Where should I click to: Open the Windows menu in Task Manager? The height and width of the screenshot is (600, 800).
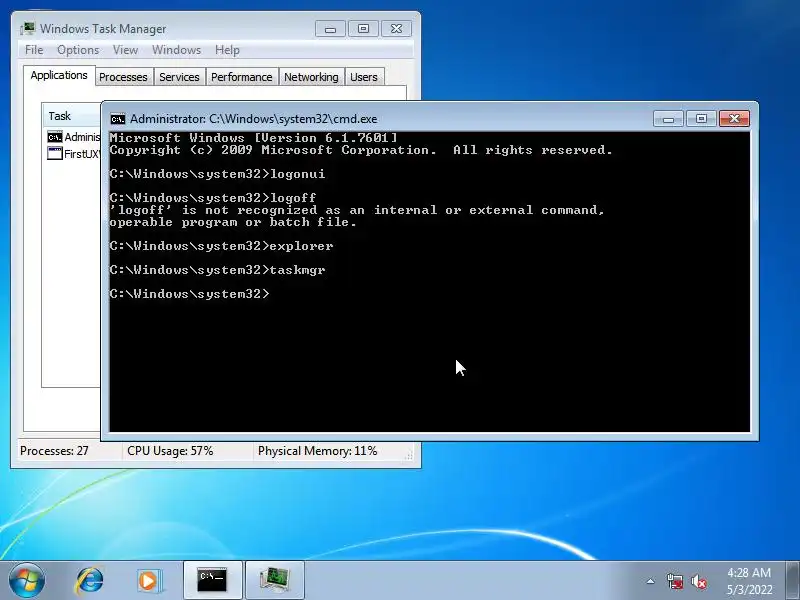point(177,50)
